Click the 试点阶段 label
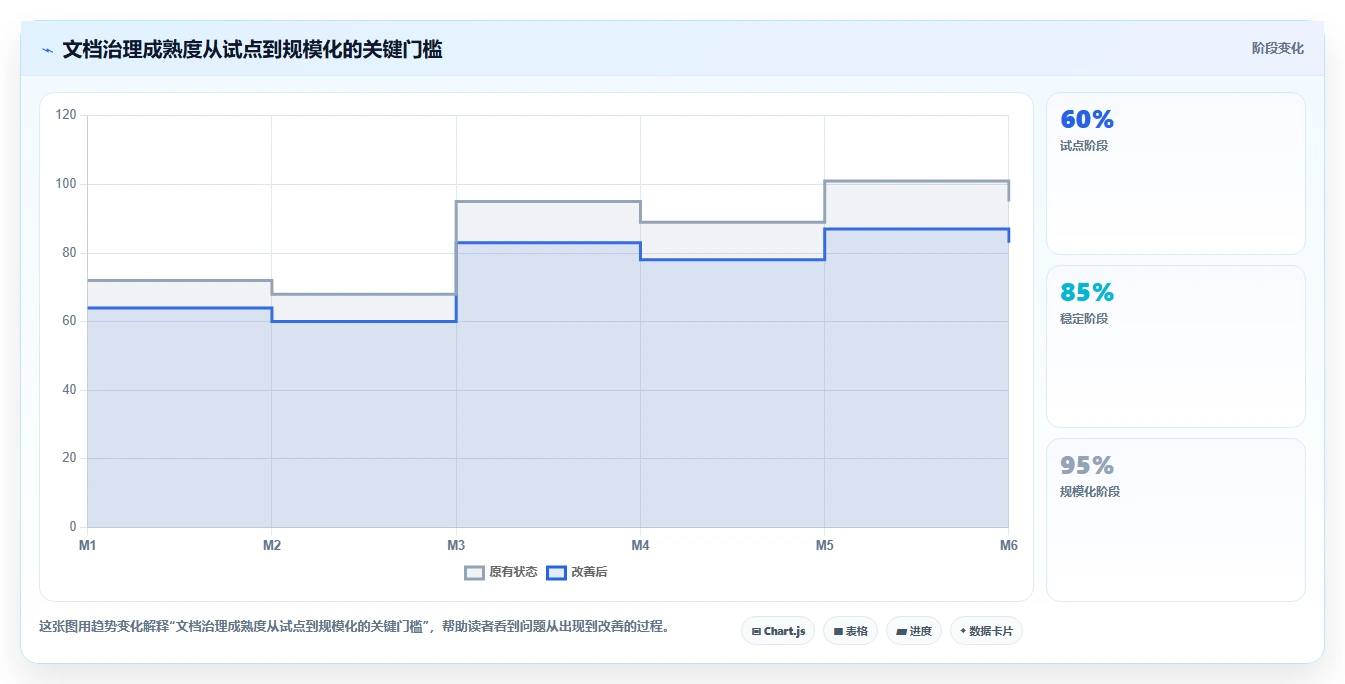Image resolution: width=1345 pixels, height=684 pixels. click(1084, 146)
